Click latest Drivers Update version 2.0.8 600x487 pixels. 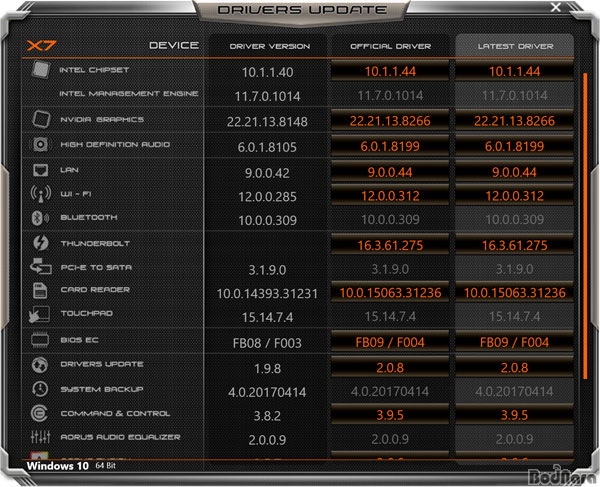coord(514,368)
